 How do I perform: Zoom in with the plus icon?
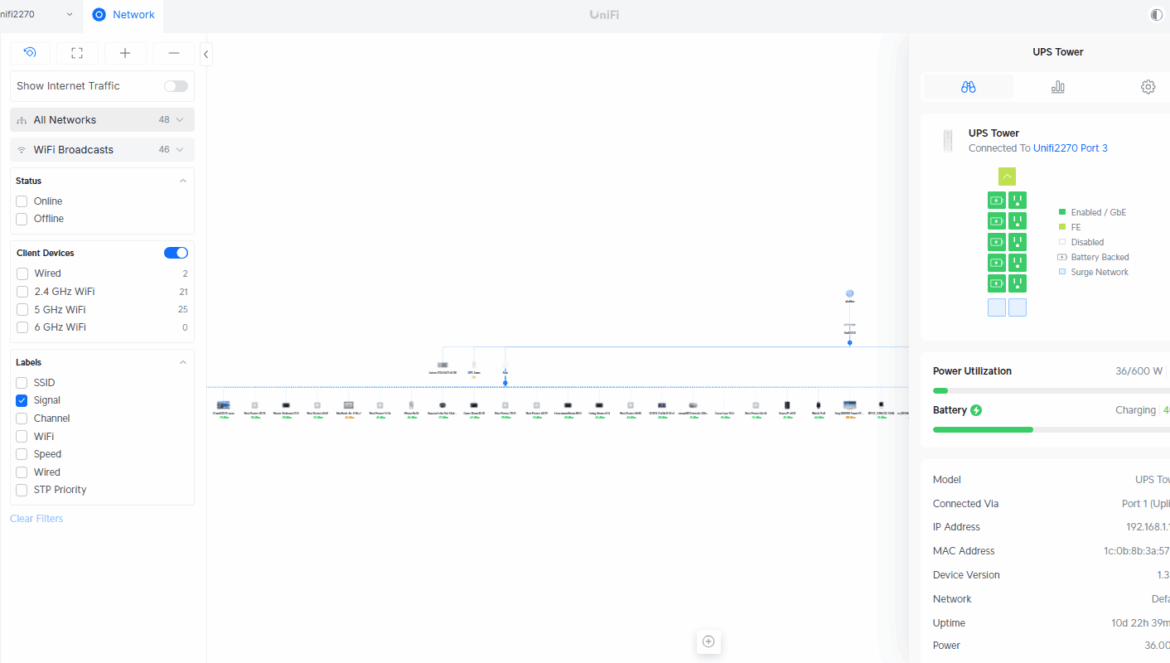(x=125, y=53)
